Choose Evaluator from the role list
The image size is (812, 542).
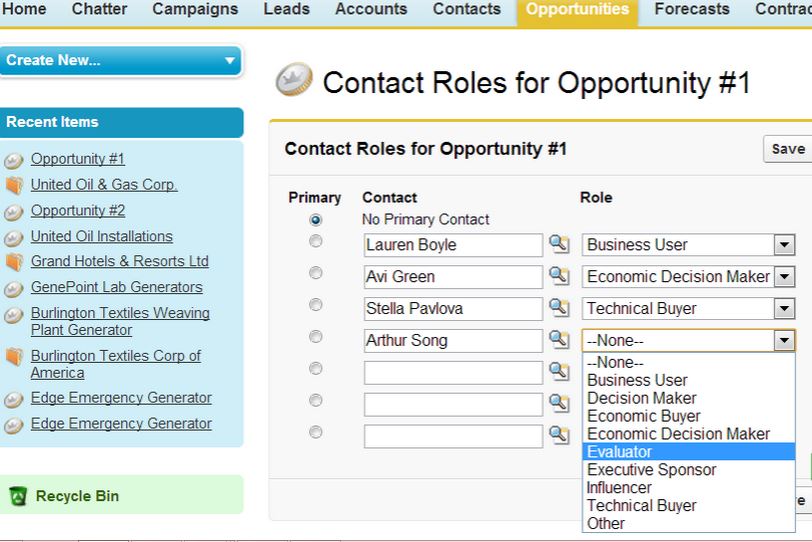tap(619, 452)
